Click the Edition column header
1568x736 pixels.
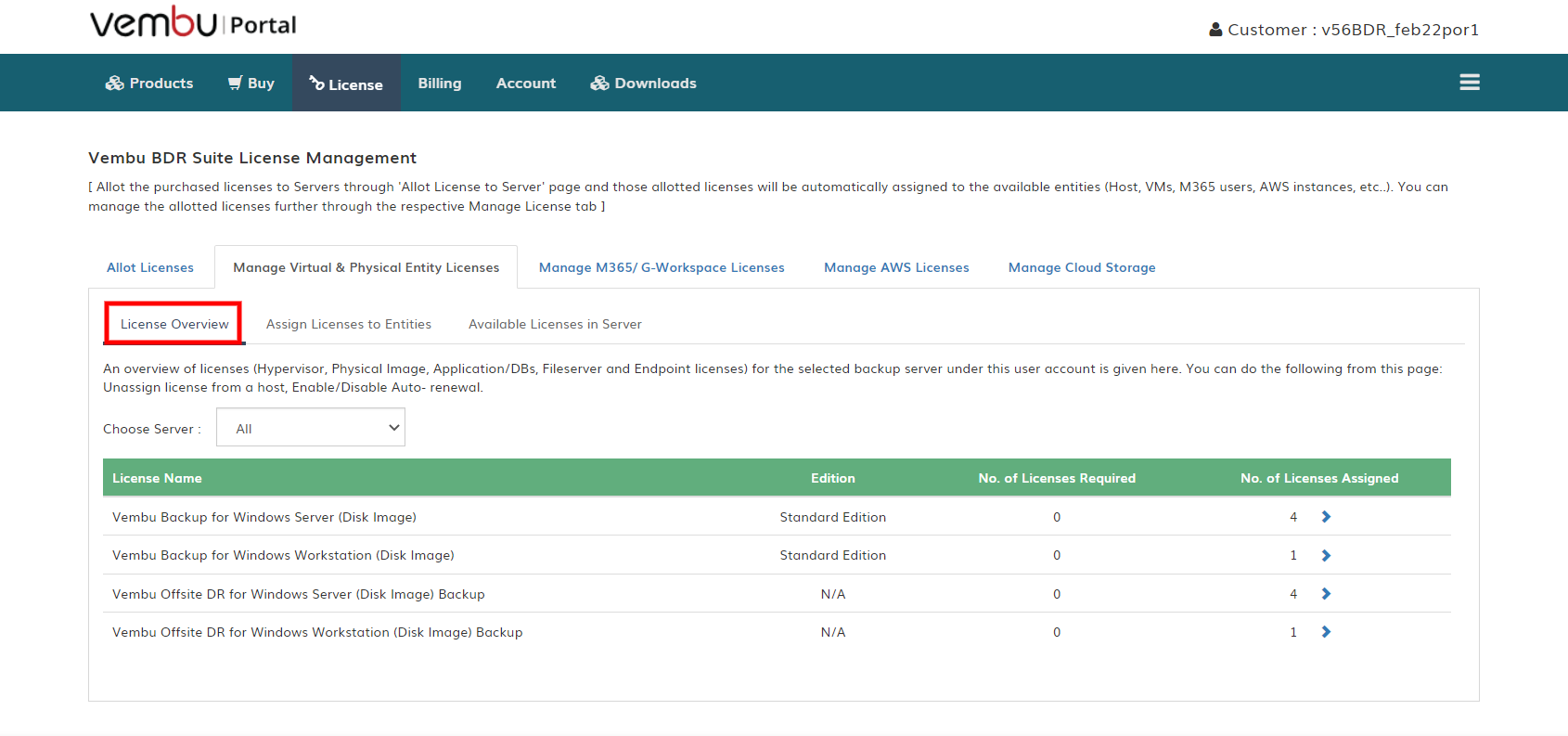[x=833, y=478]
